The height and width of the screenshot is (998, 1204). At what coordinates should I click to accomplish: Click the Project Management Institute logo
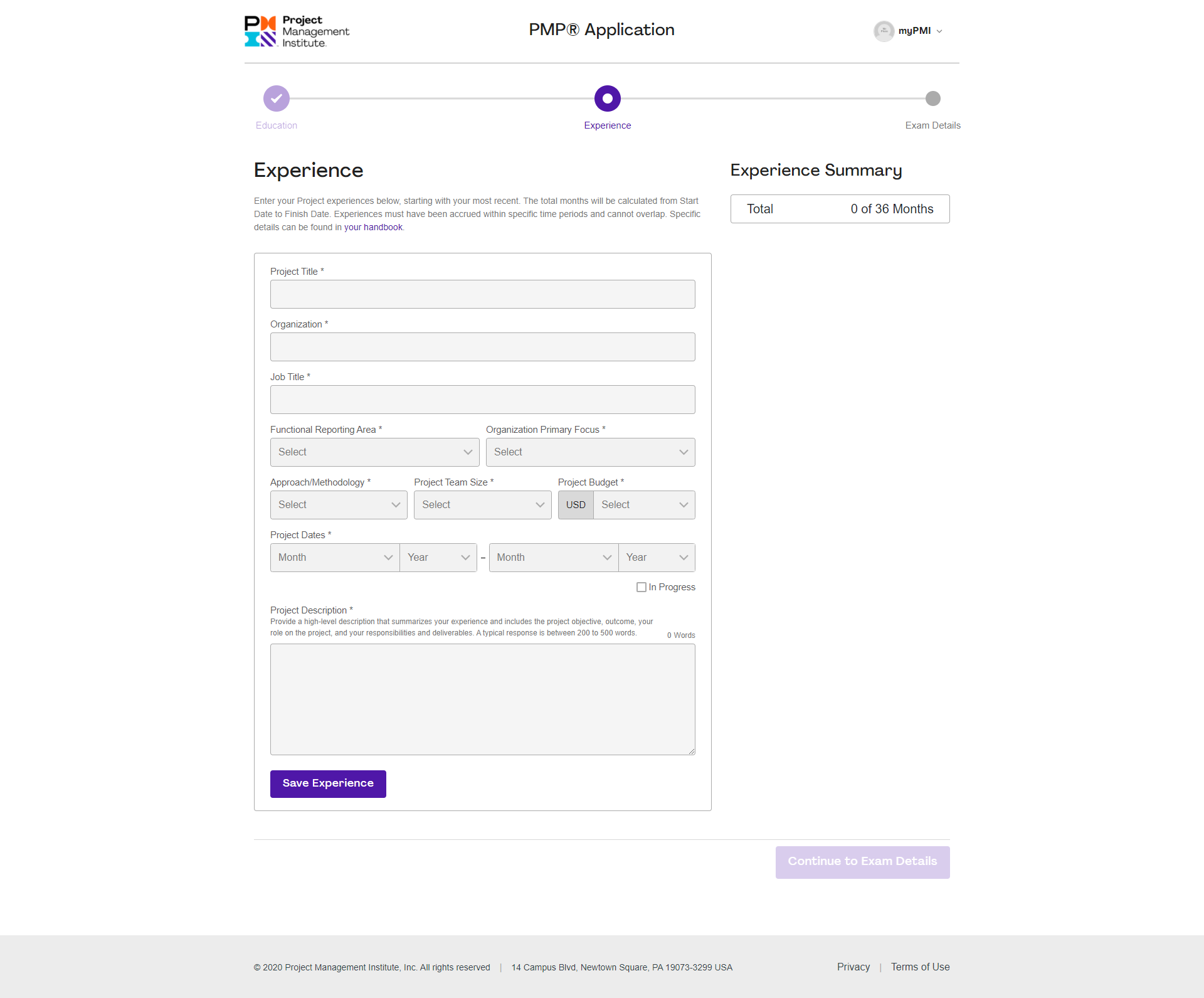[x=296, y=31]
